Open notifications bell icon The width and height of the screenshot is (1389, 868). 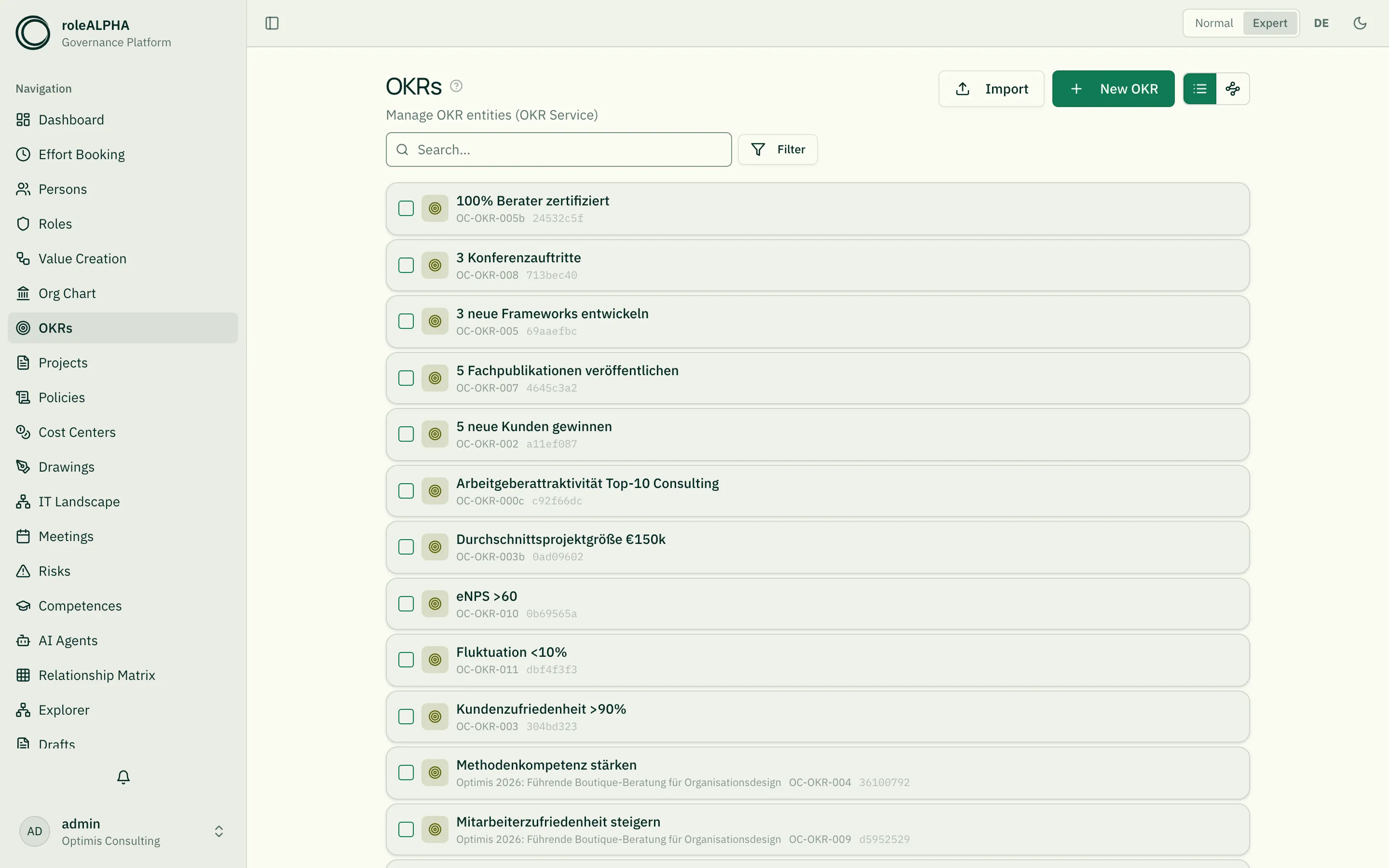(x=123, y=777)
